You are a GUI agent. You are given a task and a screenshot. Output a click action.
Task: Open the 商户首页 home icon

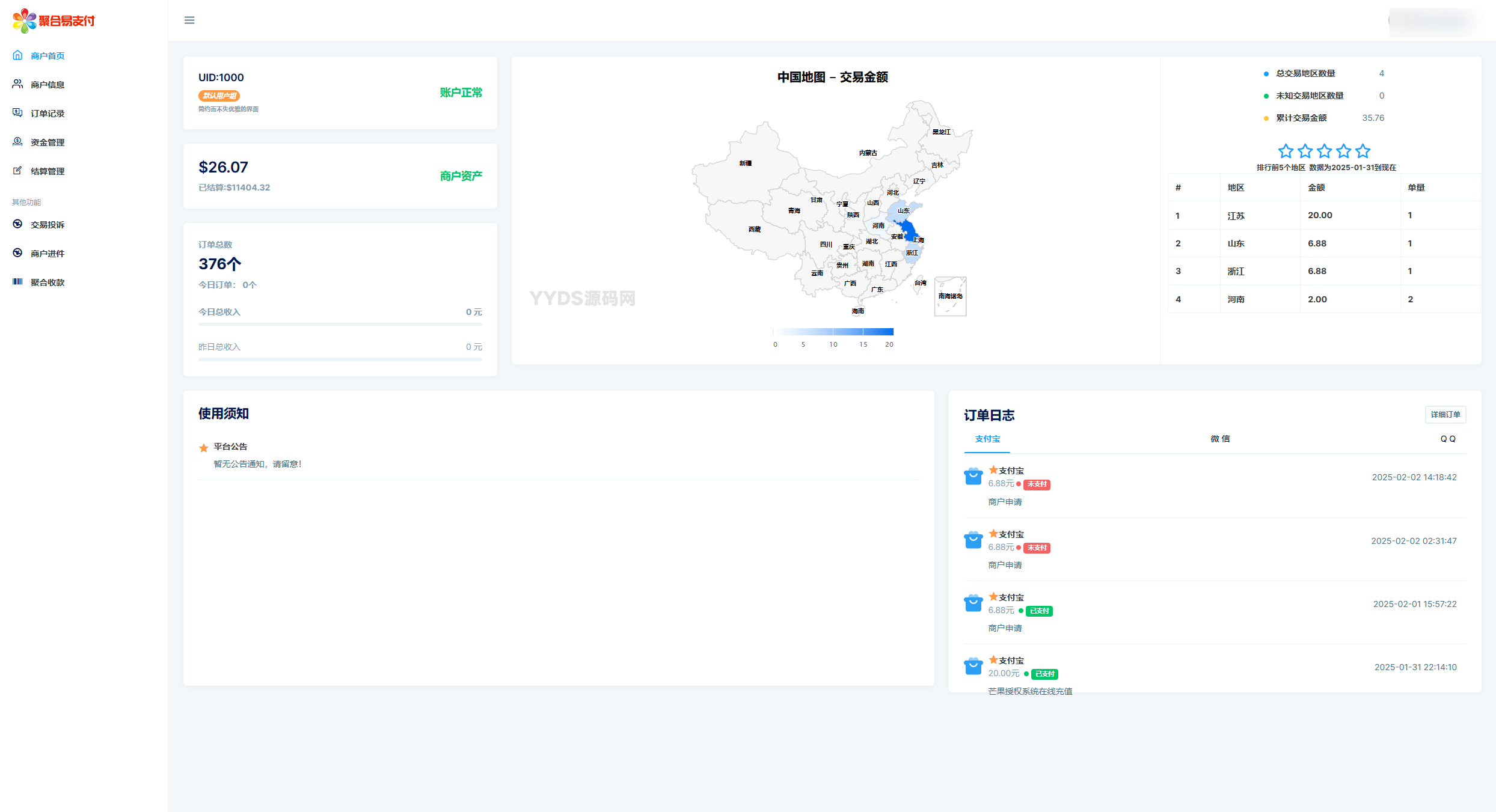[x=17, y=55]
